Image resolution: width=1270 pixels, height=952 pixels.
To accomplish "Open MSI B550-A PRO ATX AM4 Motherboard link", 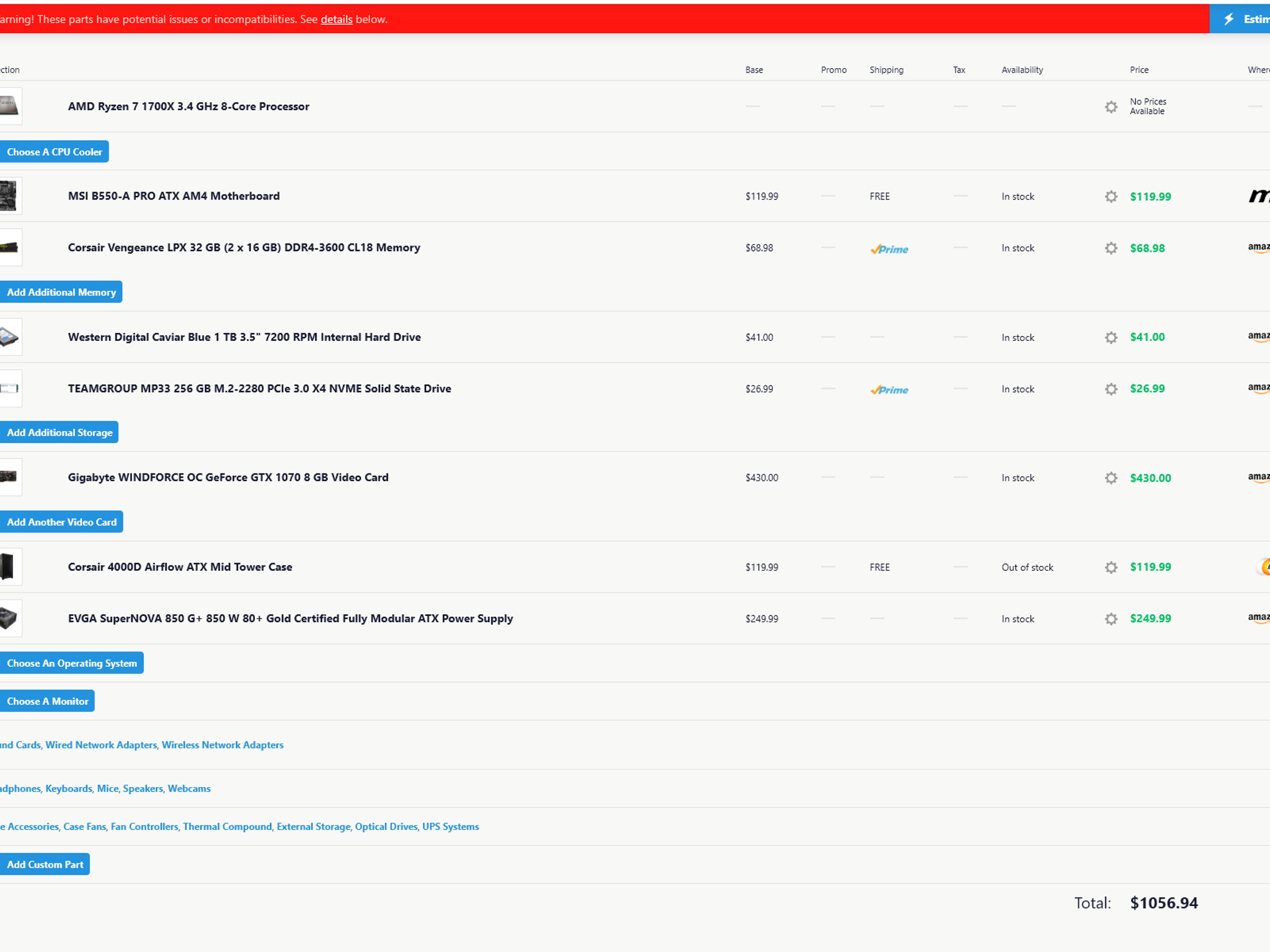I will [174, 196].
